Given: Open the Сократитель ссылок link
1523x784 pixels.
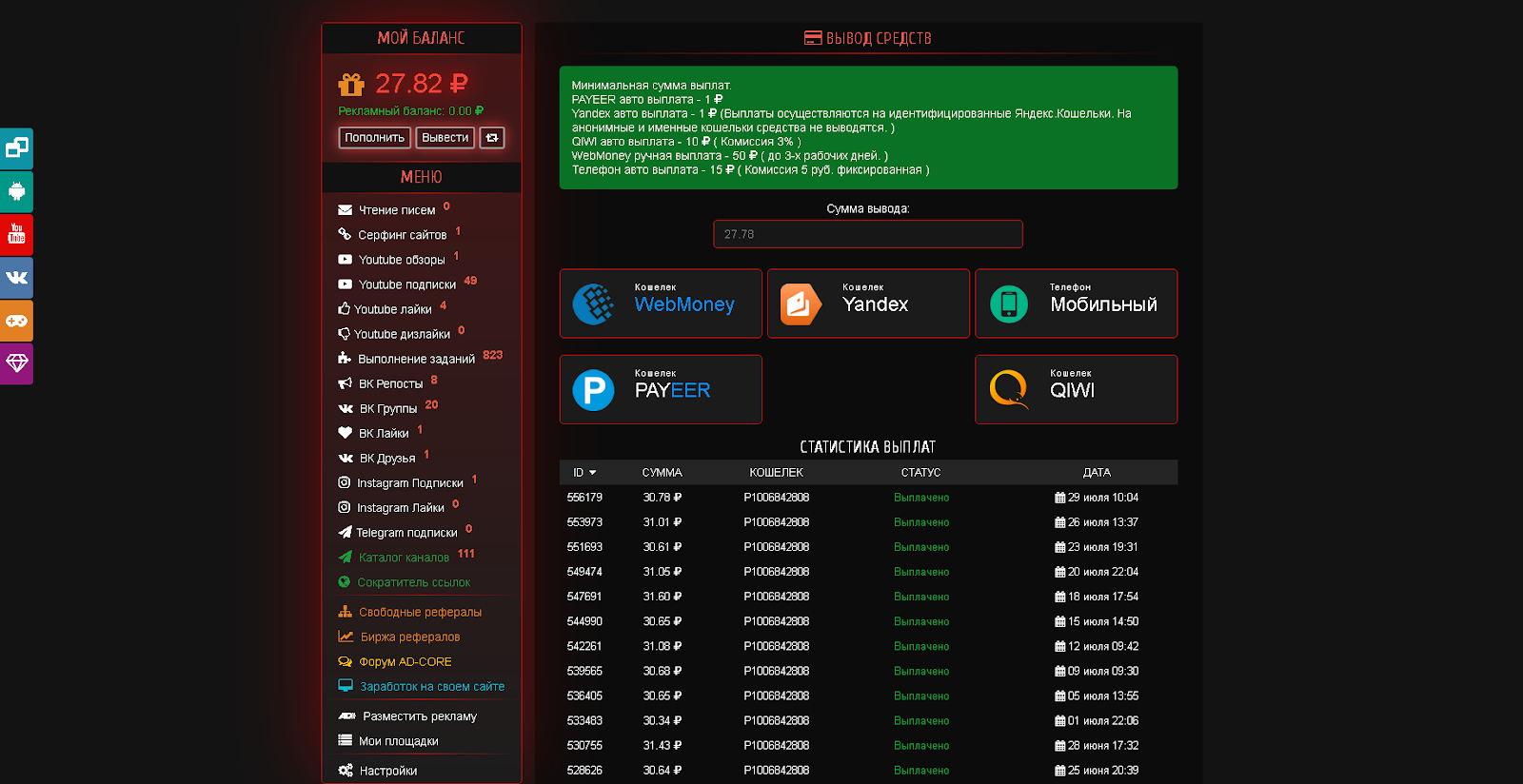Looking at the screenshot, I should (414, 582).
